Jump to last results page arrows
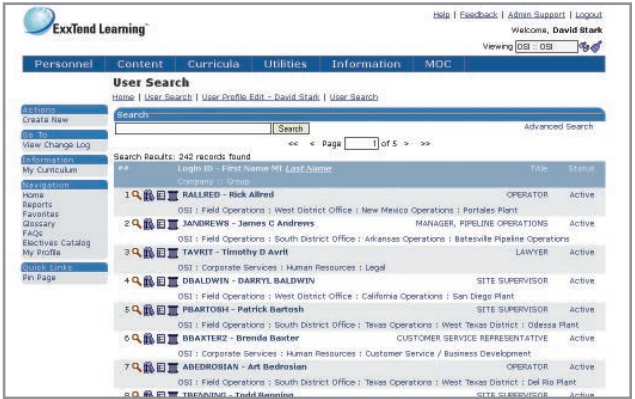 [x=425, y=143]
